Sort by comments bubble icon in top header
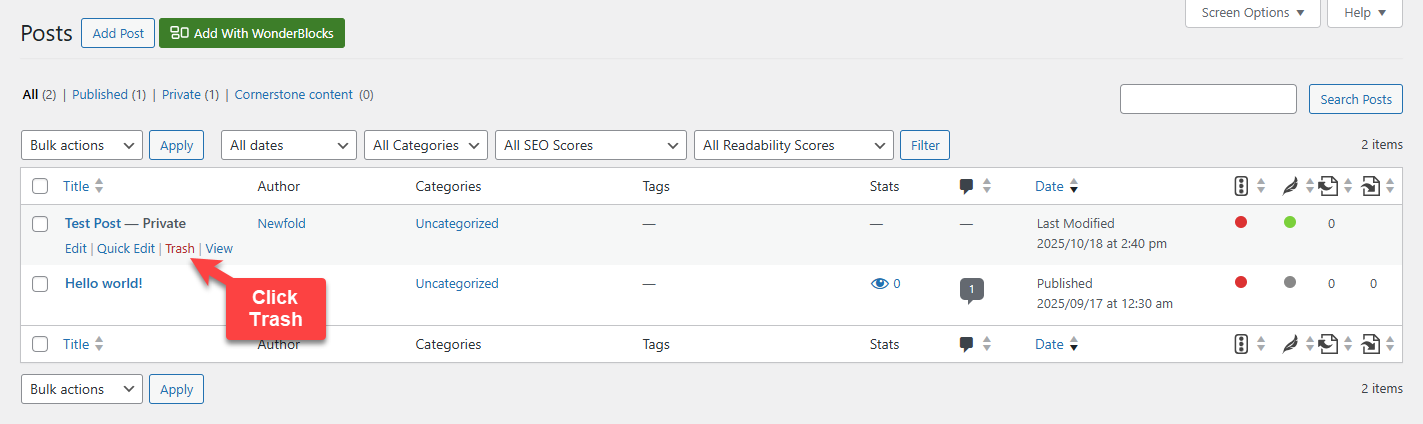 point(966,186)
